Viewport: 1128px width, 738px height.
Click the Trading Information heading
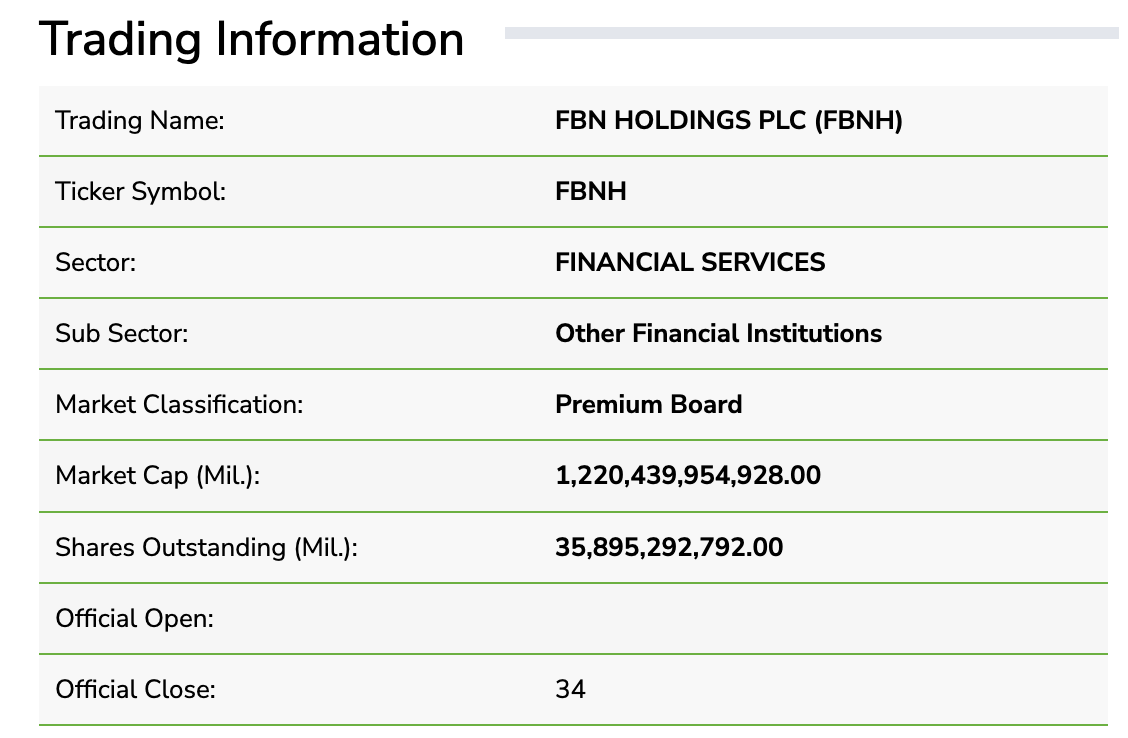pyautogui.click(x=251, y=40)
